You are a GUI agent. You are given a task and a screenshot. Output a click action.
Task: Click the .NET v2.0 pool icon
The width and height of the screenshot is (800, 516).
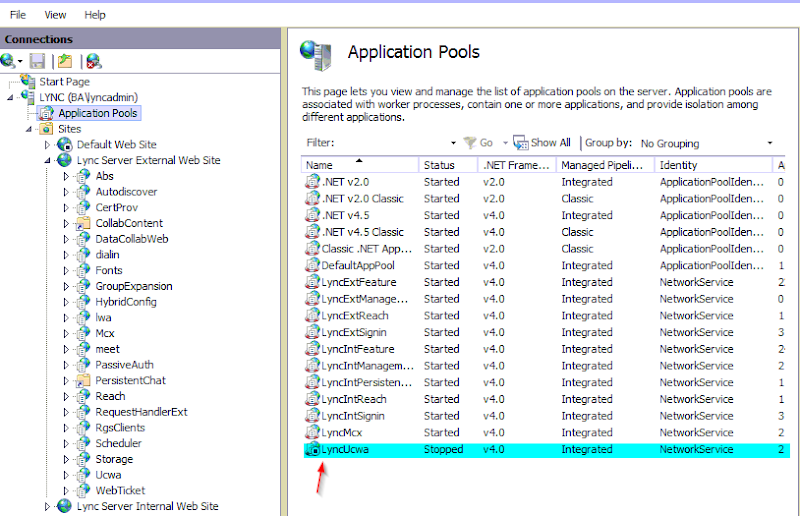pos(312,182)
